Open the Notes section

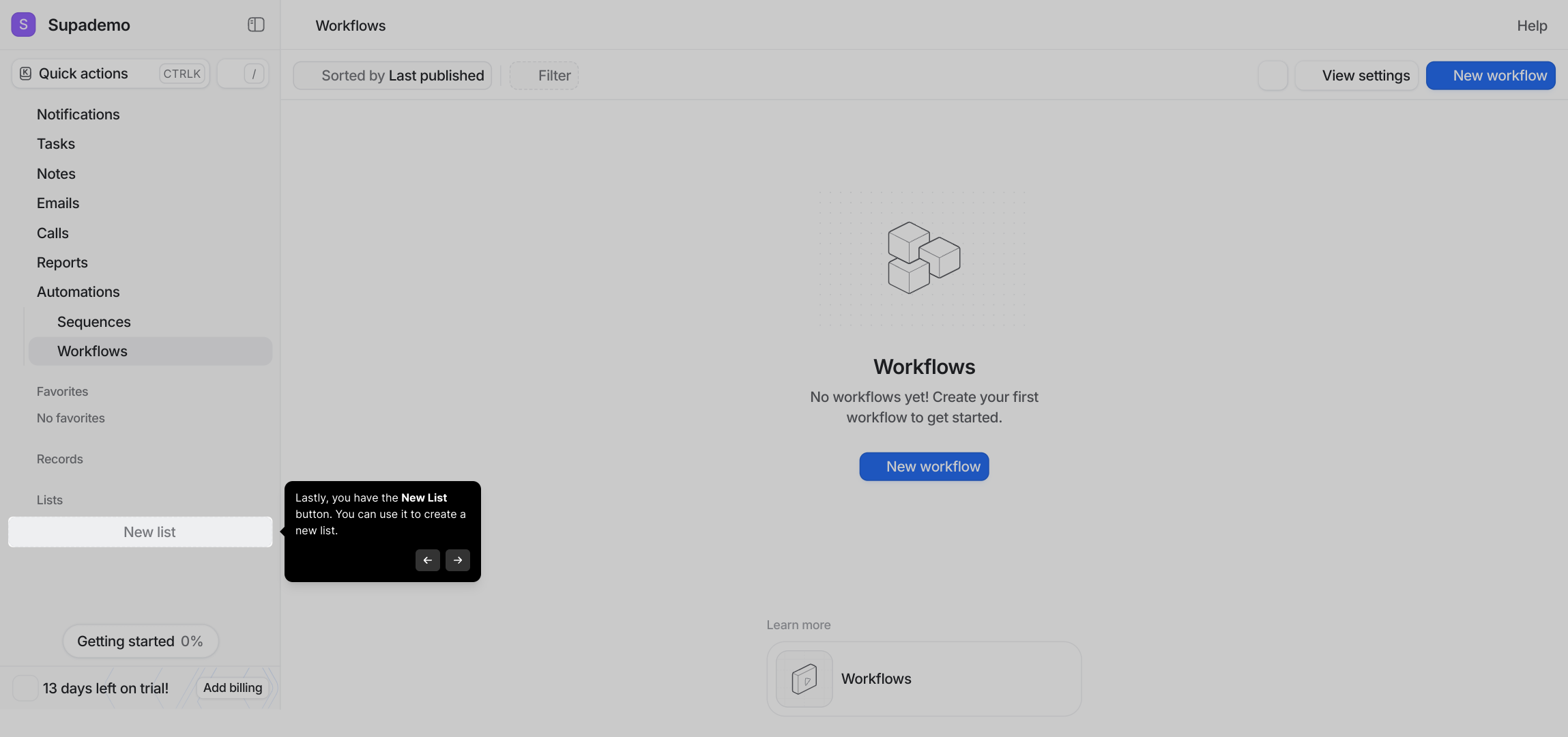56,174
